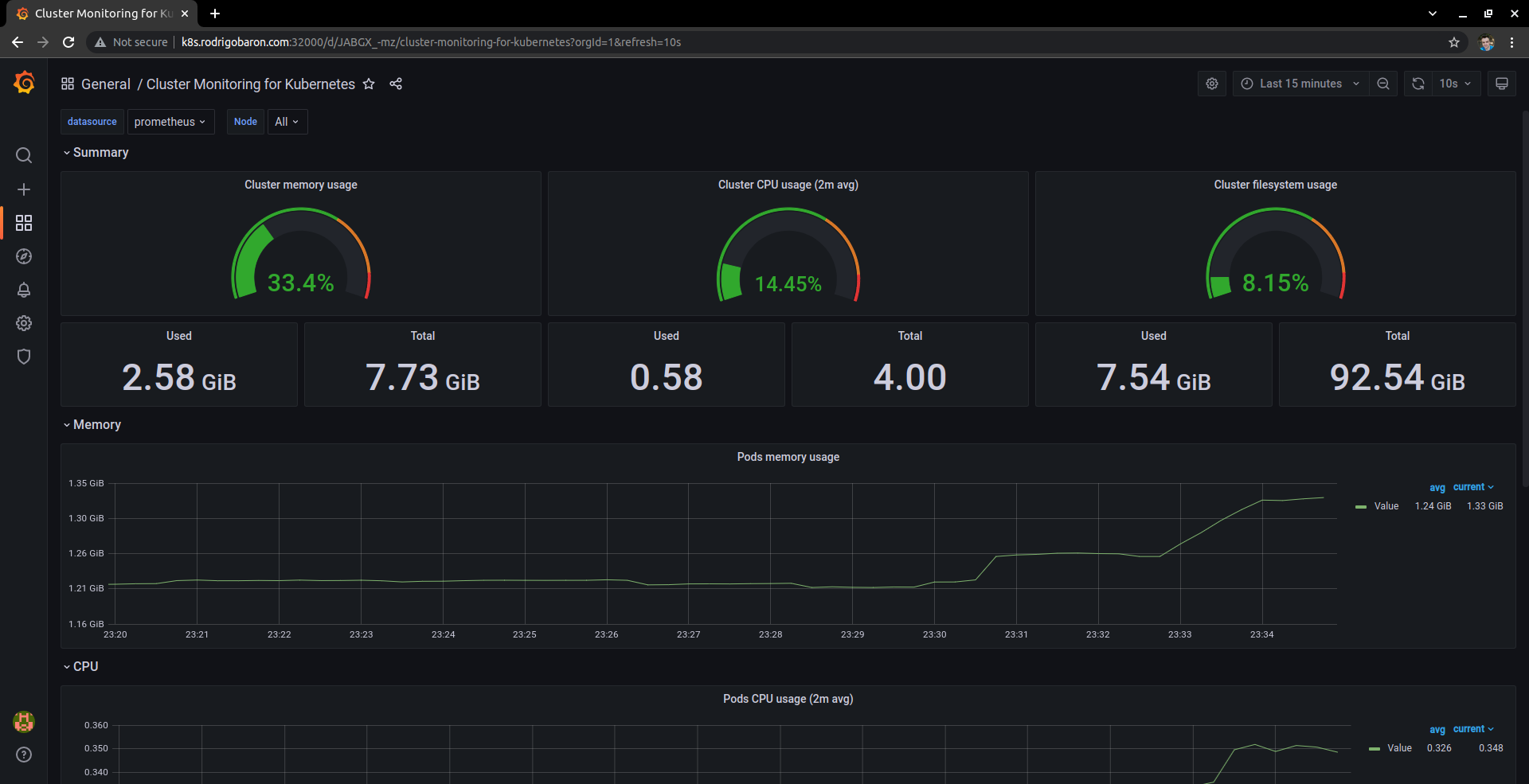This screenshot has height=784, width=1529.
Task: Zoom out the time range
Action: click(x=1383, y=83)
